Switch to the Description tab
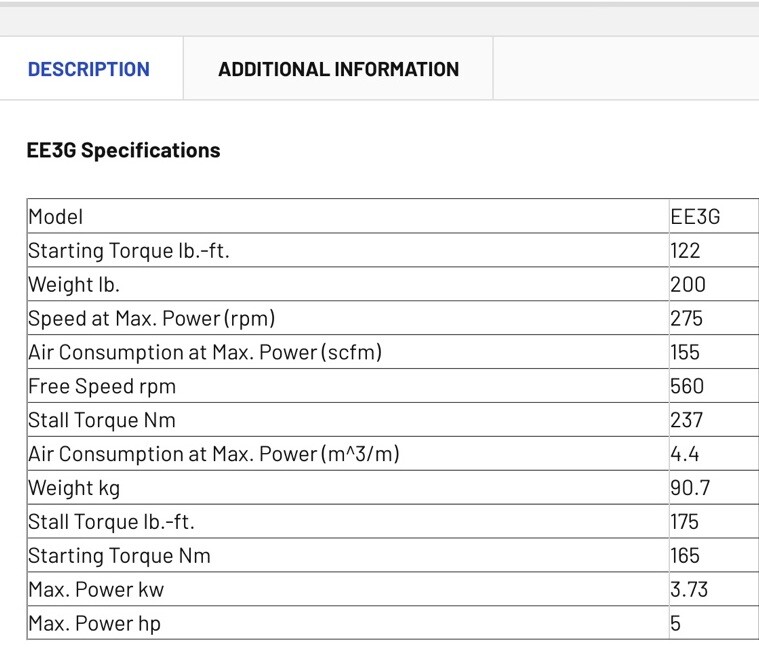 89,69
